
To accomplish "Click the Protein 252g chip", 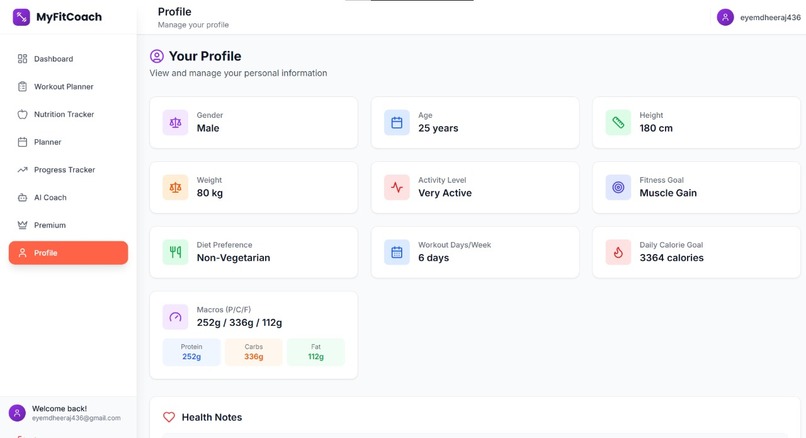I will [191, 352].
